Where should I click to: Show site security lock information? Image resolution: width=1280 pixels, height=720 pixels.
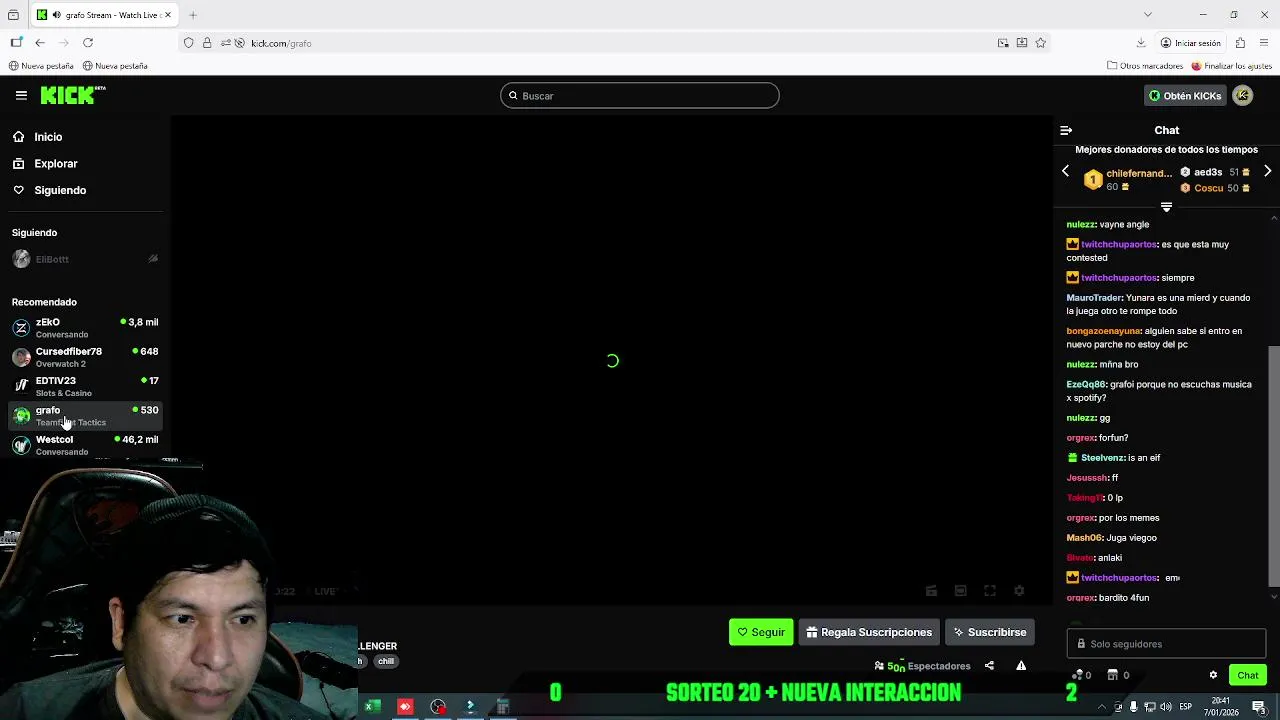207,43
